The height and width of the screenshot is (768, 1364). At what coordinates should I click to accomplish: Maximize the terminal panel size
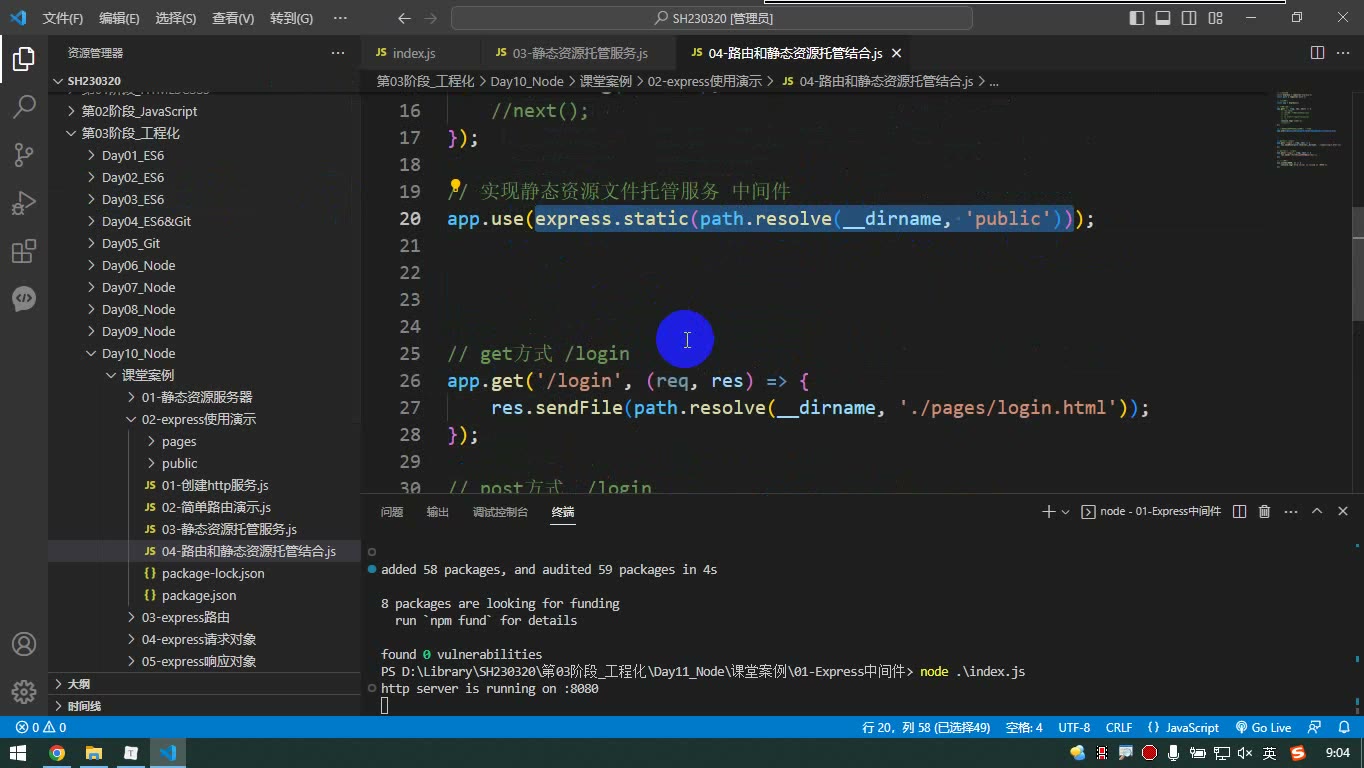[1317, 511]
